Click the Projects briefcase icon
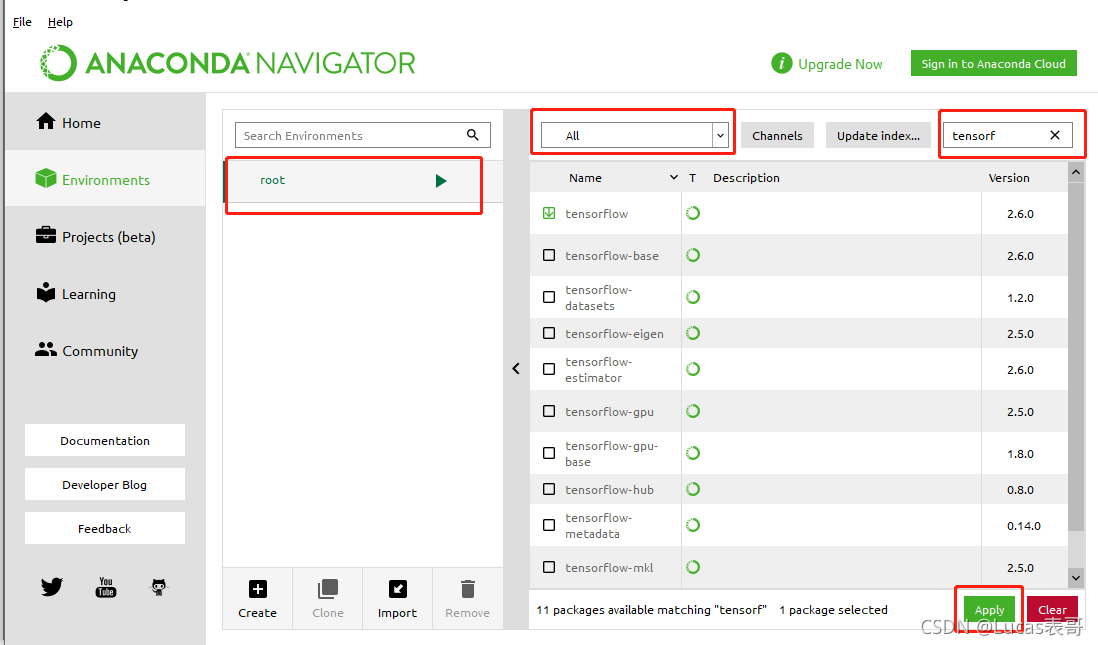 point(46,235)
